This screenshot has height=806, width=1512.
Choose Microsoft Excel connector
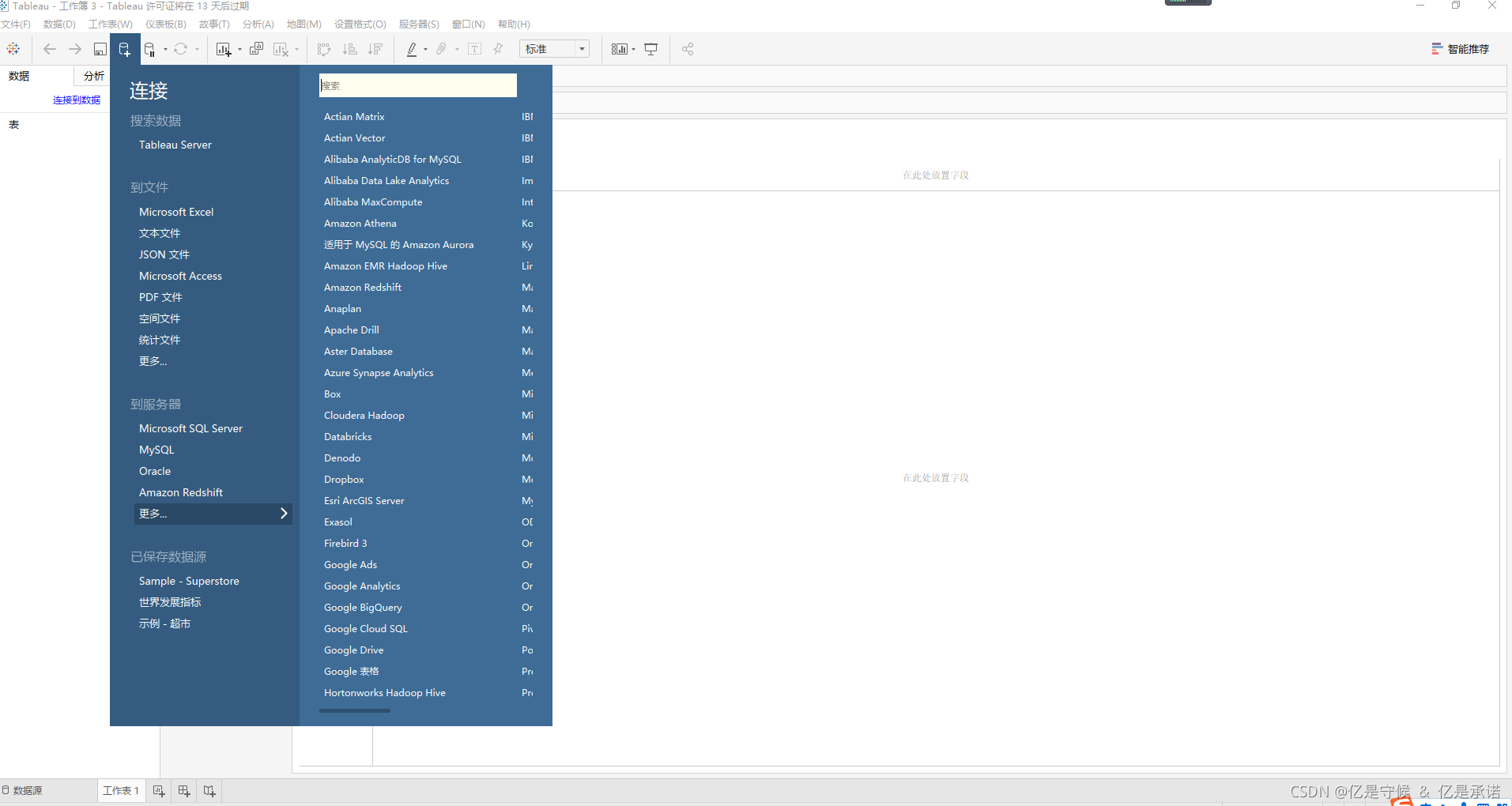pos(176,212)
